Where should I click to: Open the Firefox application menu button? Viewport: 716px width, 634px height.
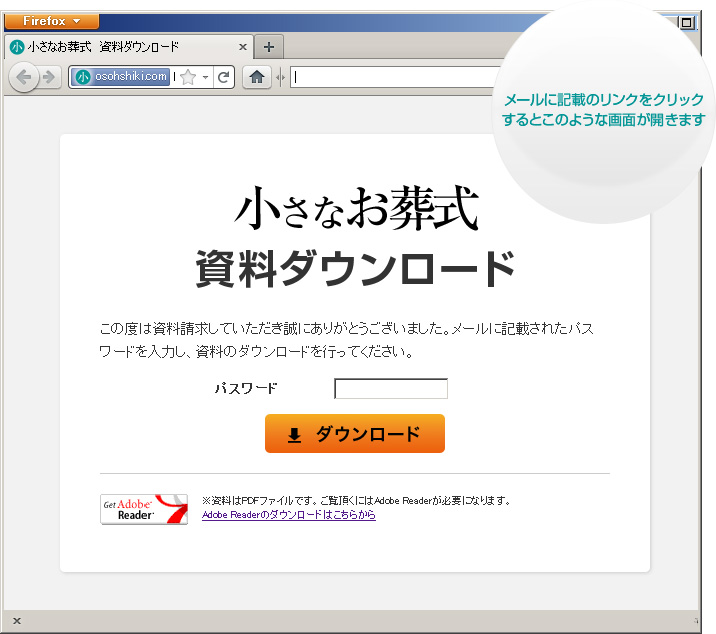[52, 21]
